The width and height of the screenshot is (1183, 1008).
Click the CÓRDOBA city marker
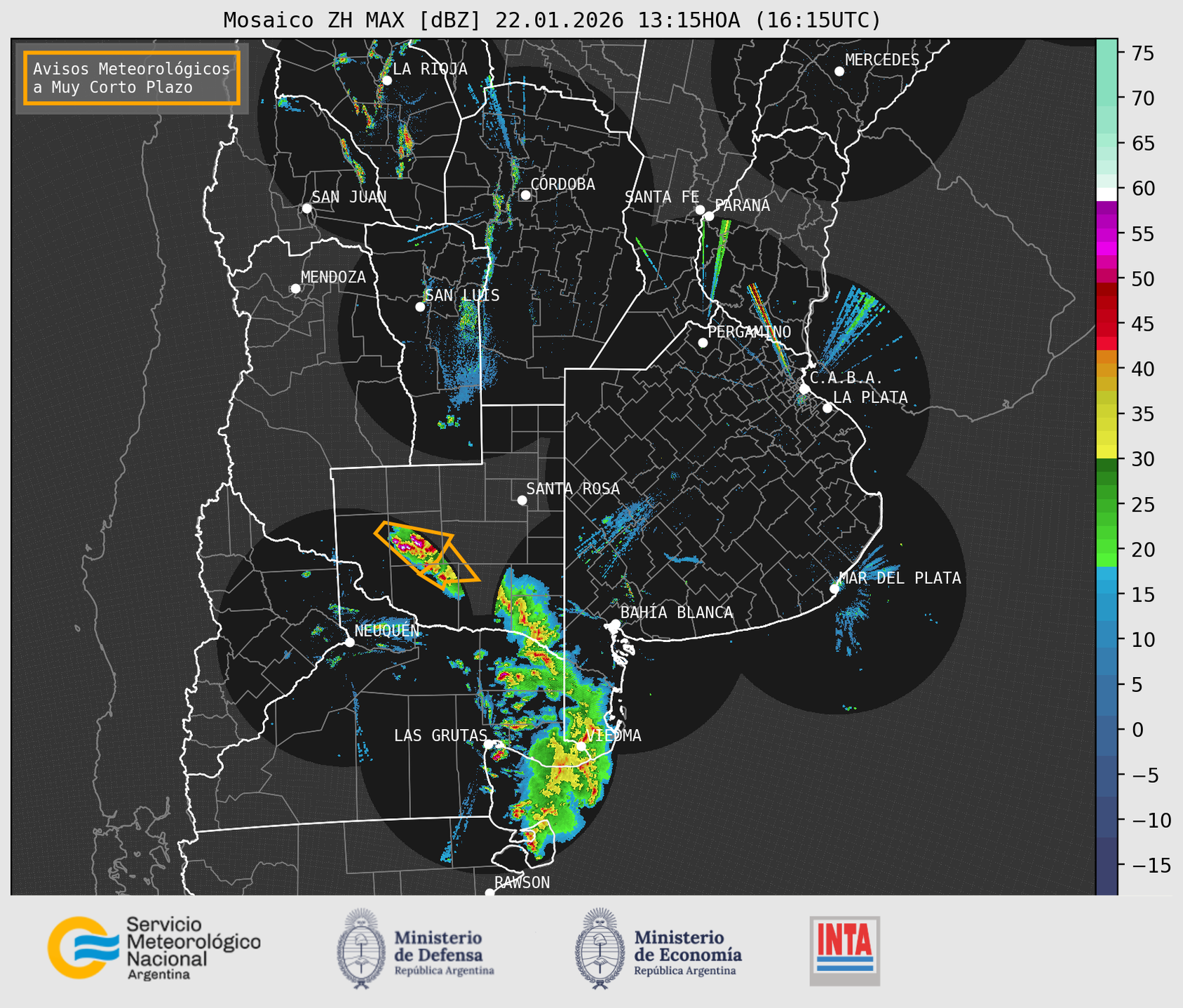[525, 195]
